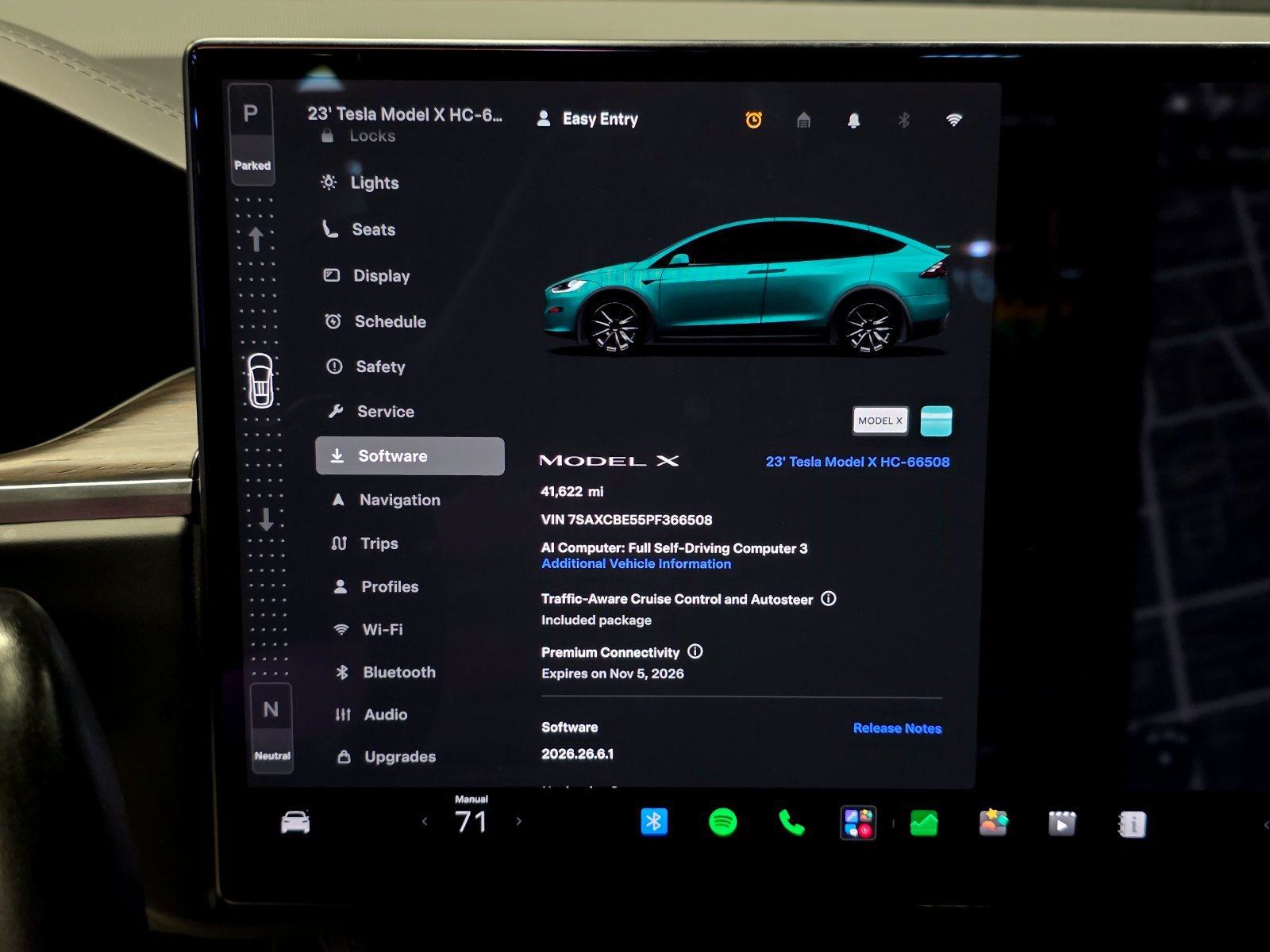
Task: Open the Release Notes link
Action: [897, 728]
